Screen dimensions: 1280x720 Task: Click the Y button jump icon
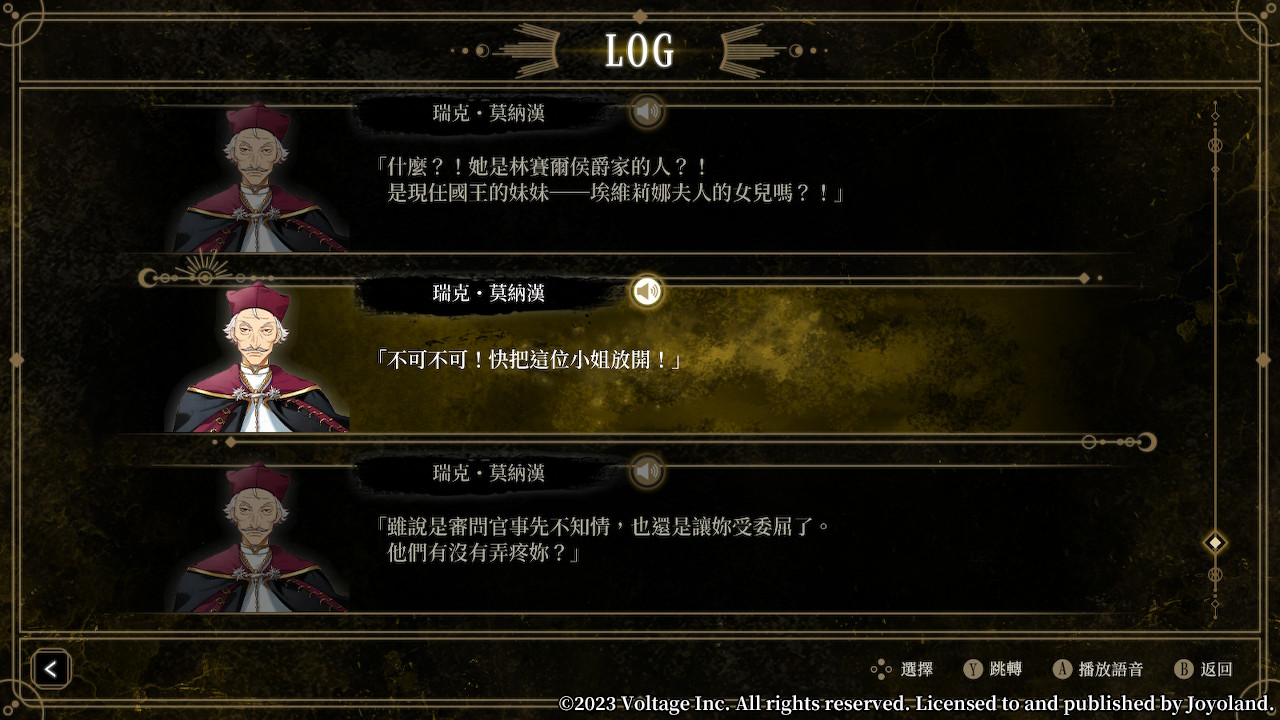pyautogui.click(x=972, y=669)
